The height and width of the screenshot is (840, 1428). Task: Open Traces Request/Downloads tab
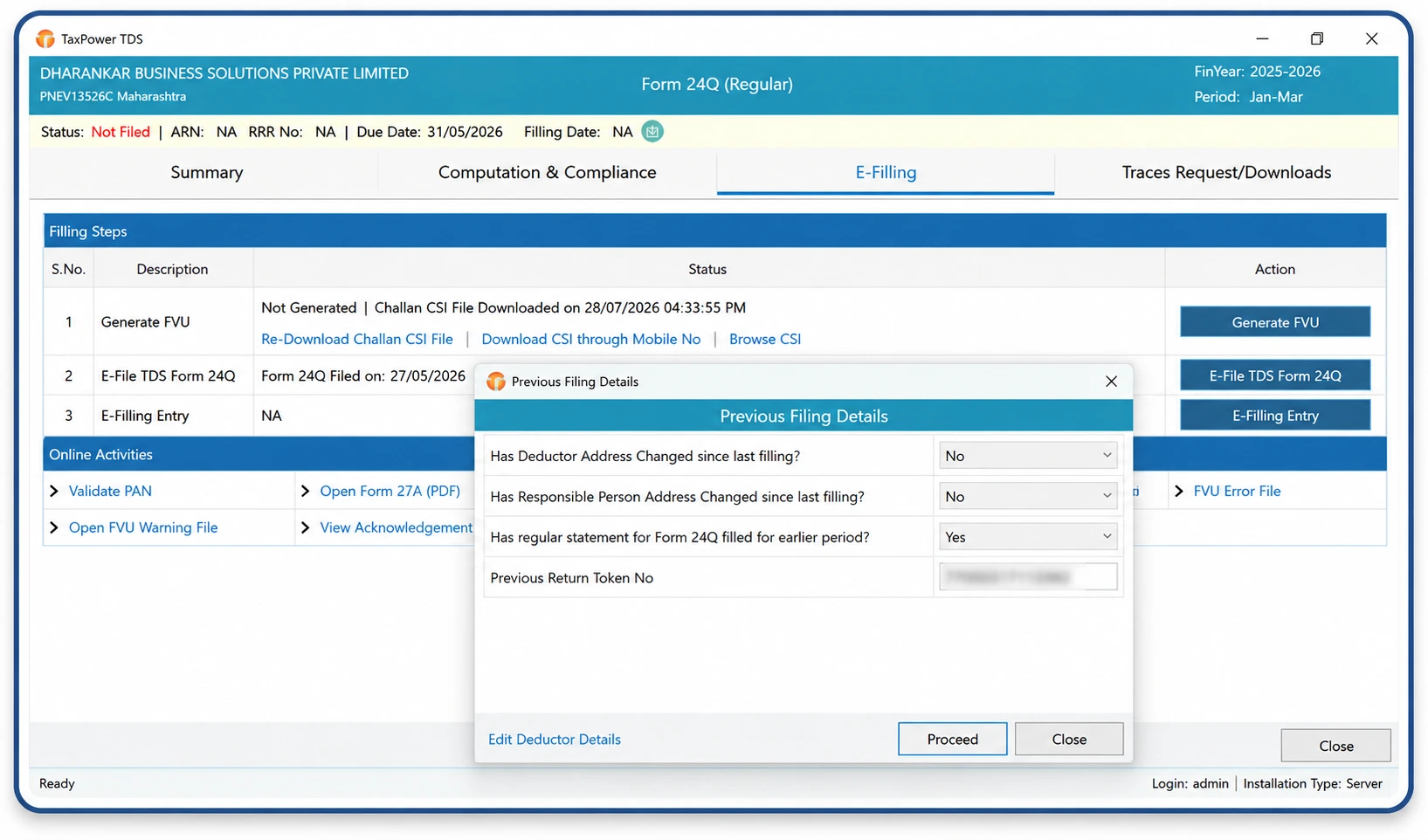pos(1226,172)
